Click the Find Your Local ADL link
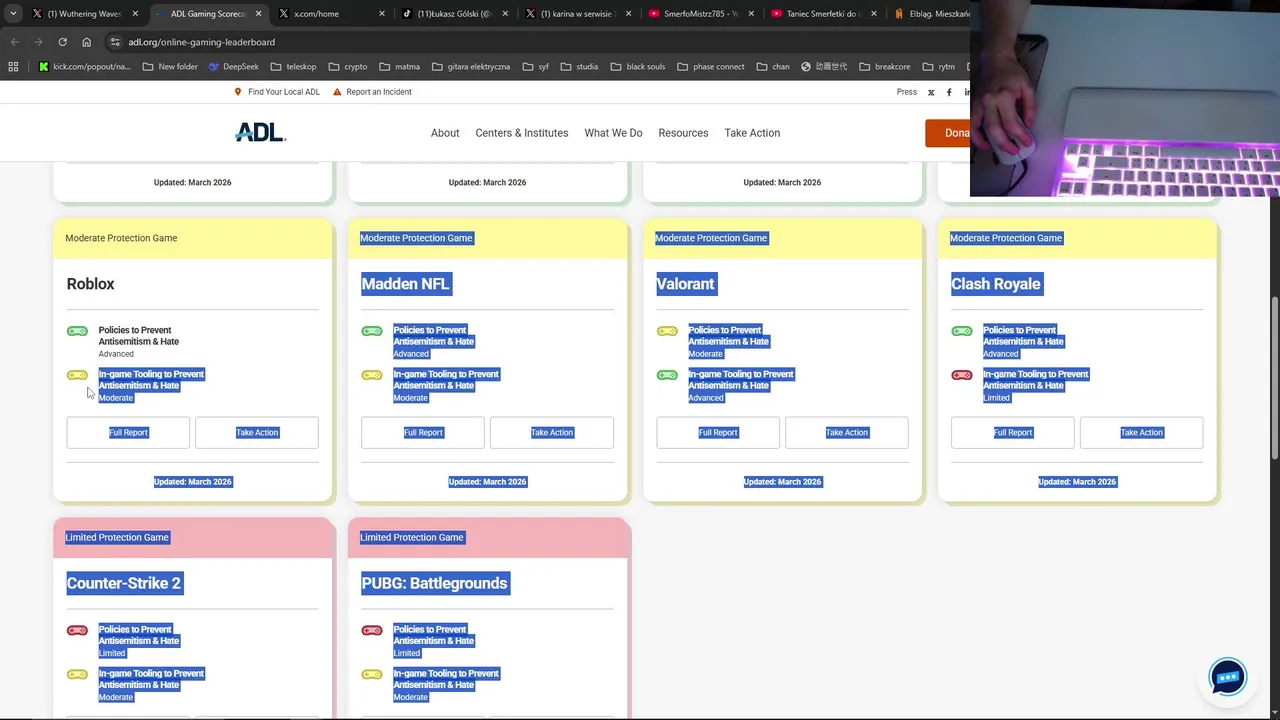 click(284, 92)
